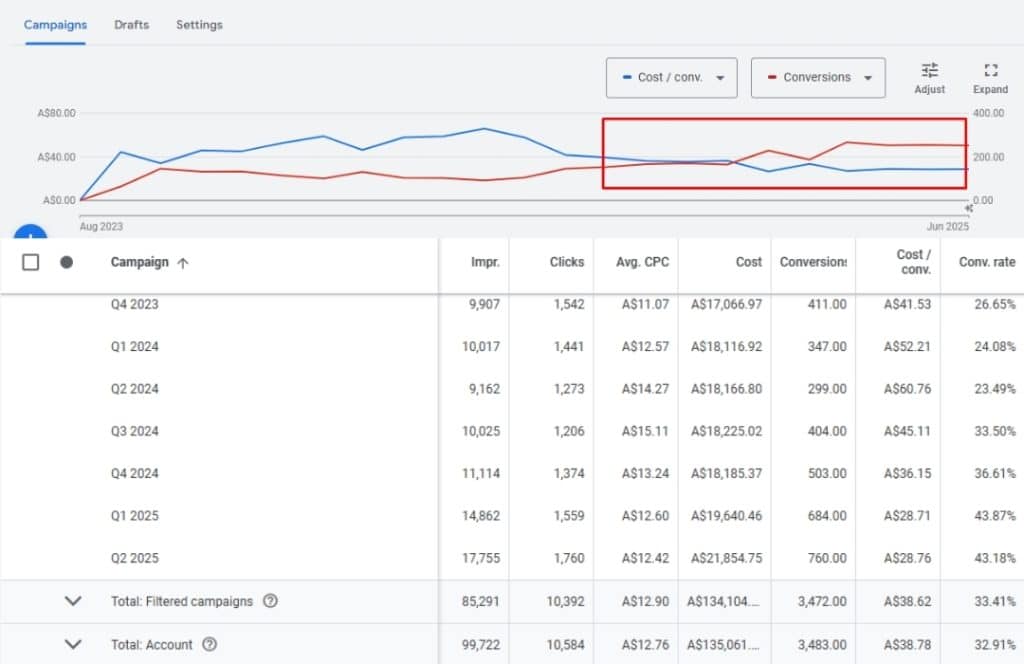Select the Campaigns tab
Screen dimensions: 1024x664
pos(55,25)
